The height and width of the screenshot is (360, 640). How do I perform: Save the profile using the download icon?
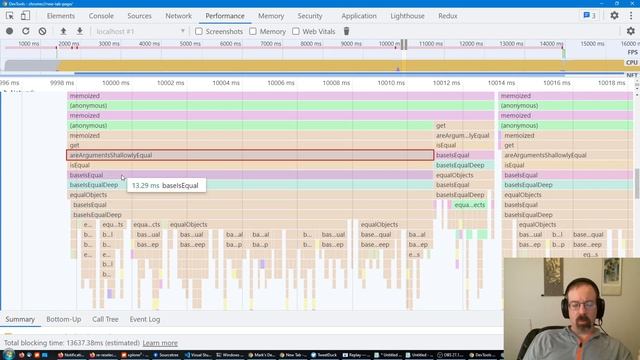coord(80,31)
